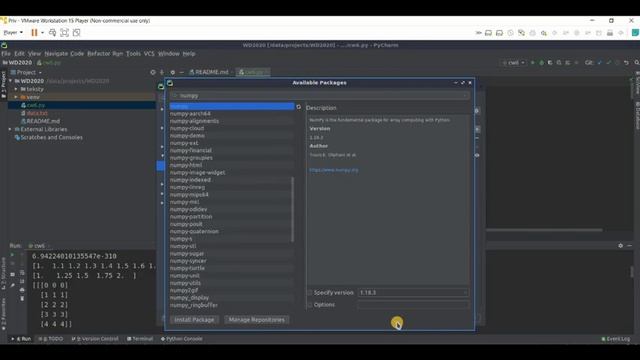Open the Refactor menu
The image size is (640, 360).
point(98,53)
